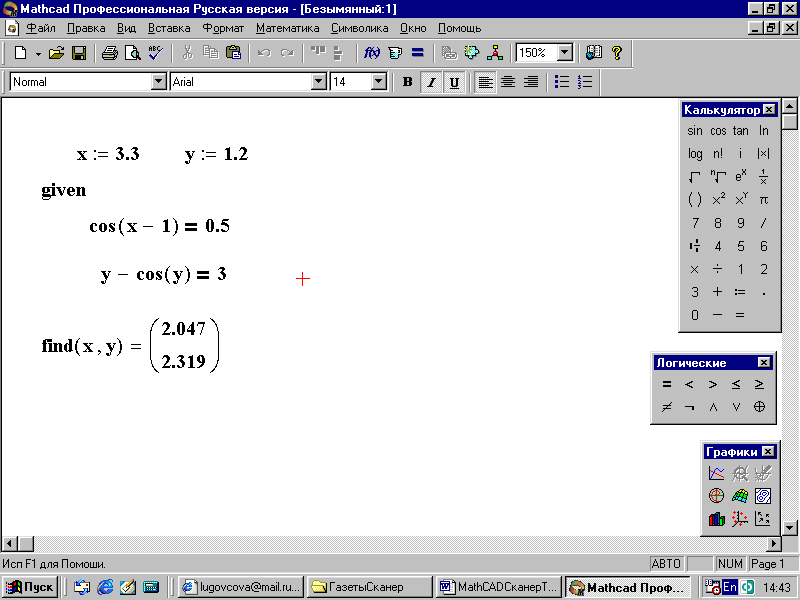Insert function with f(x) icon
This screenshot has height=600, width=800.
click(x=371, y=53)
